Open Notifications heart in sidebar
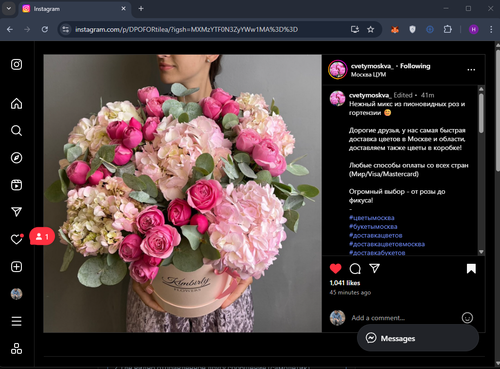 (16, 239)
